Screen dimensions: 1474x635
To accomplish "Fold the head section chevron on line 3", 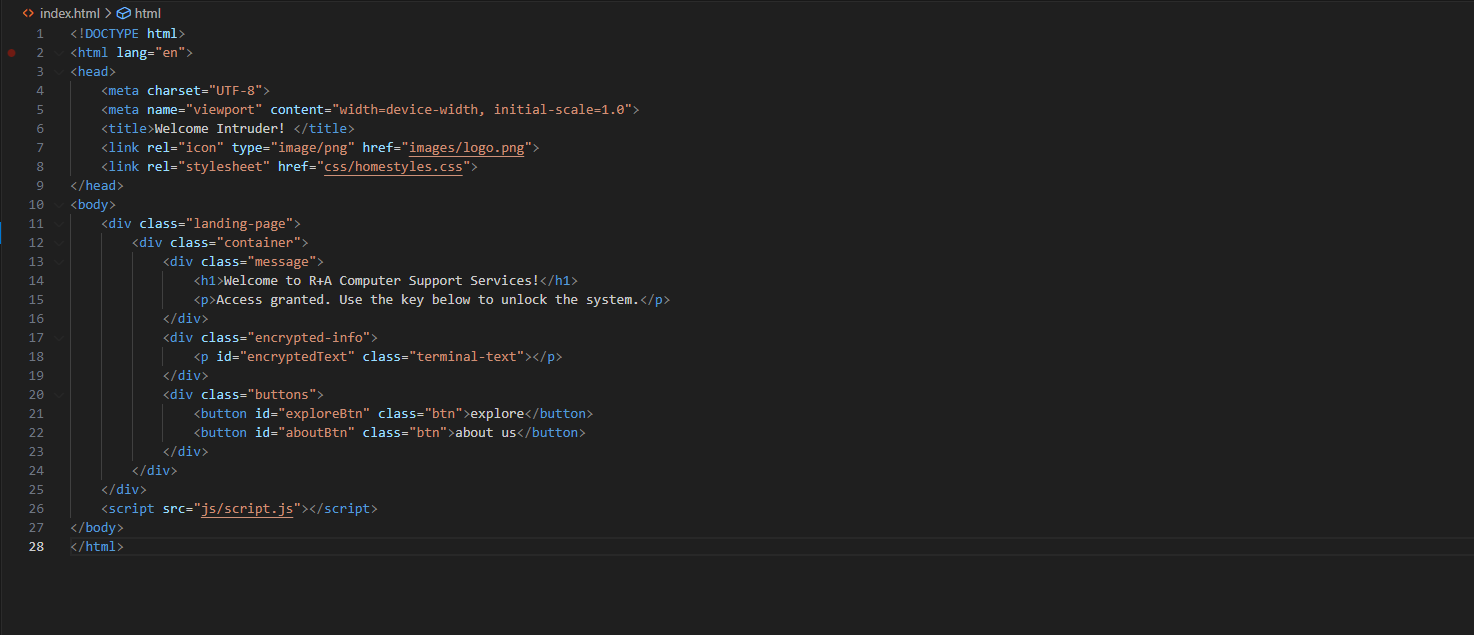I will (x=57, y=71).
